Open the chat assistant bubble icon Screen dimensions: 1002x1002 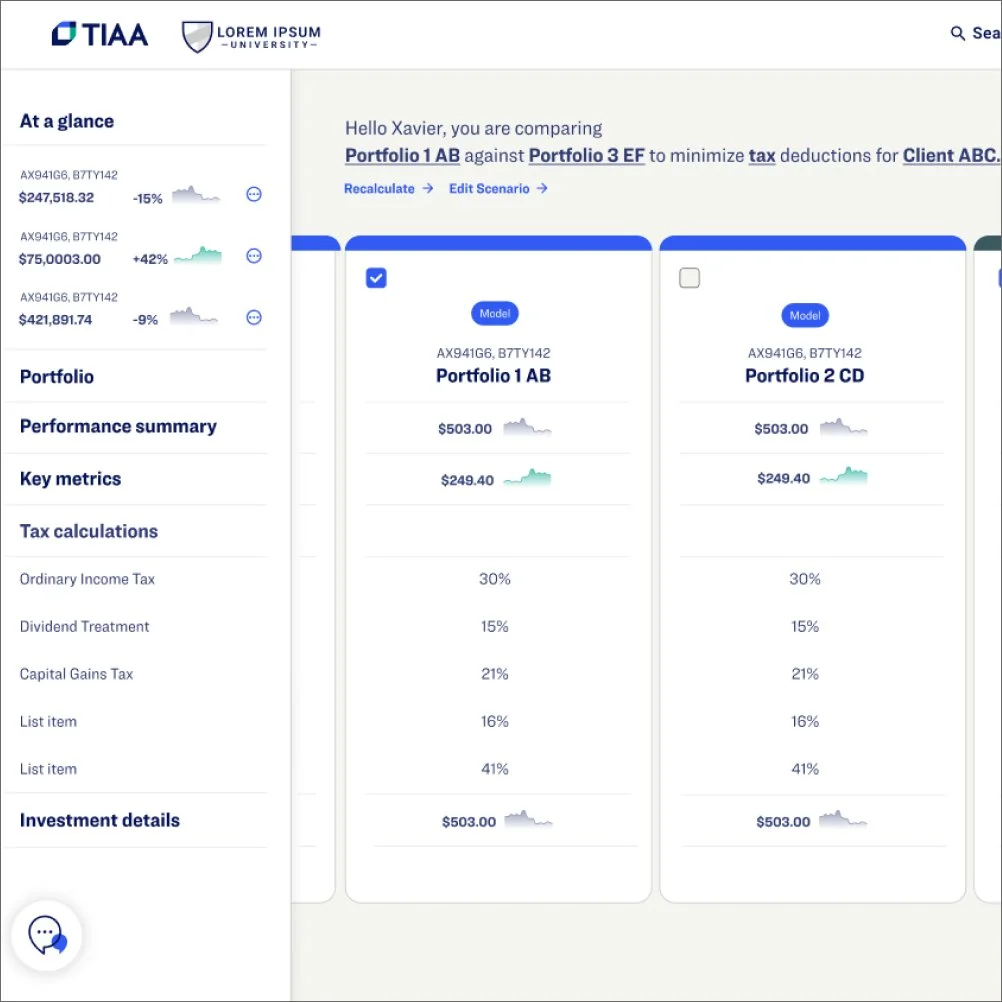tap(47, 936)
